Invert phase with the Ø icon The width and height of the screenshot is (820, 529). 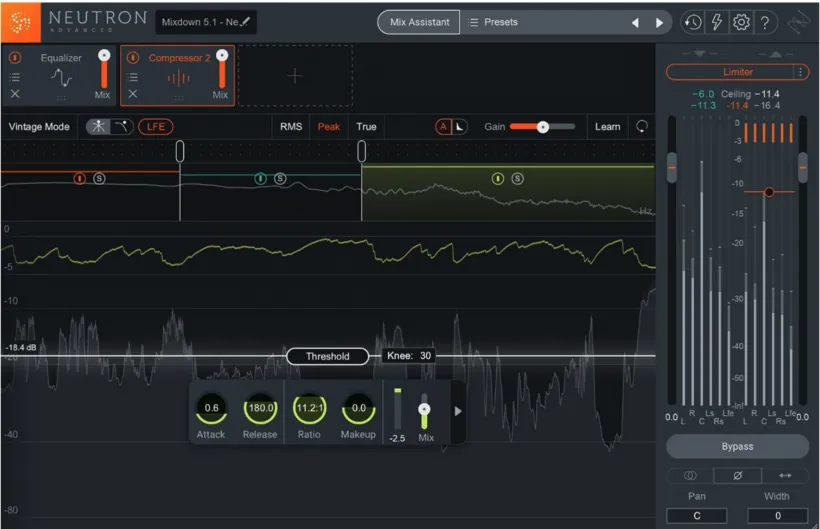737,475
